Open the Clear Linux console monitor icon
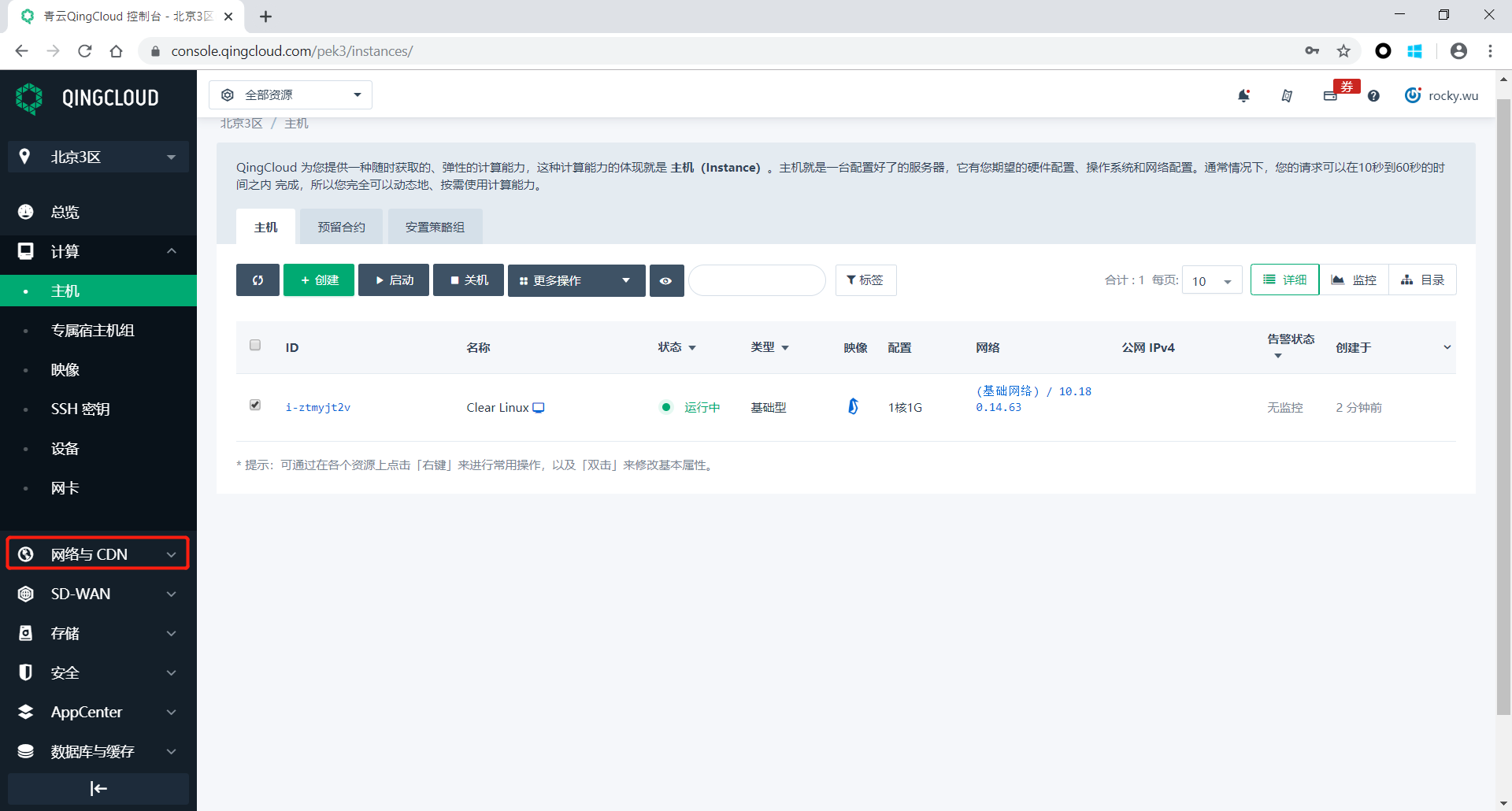Image resolution: width=1512 pixels, height=811 pixels. click(x=539, y=407)
